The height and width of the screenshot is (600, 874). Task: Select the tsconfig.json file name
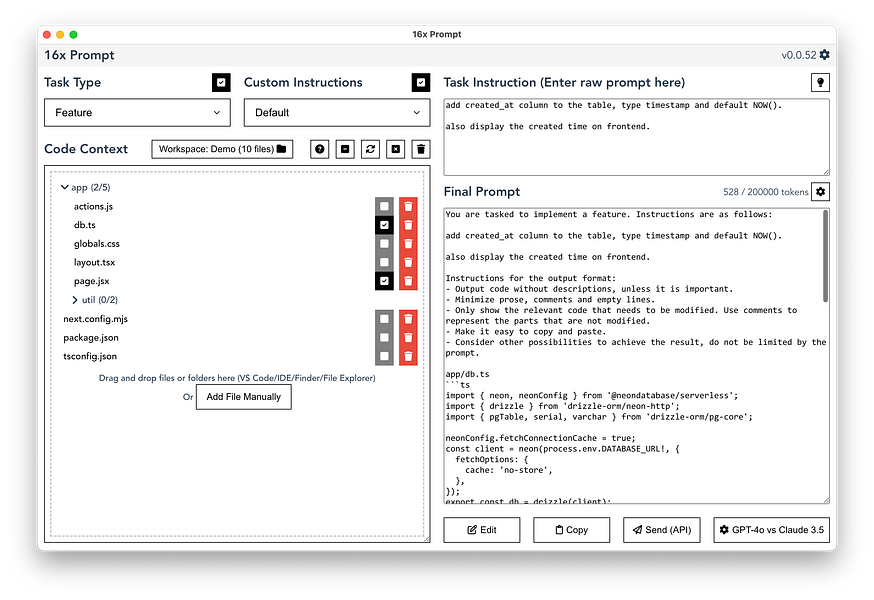click(x=90, y=356)
